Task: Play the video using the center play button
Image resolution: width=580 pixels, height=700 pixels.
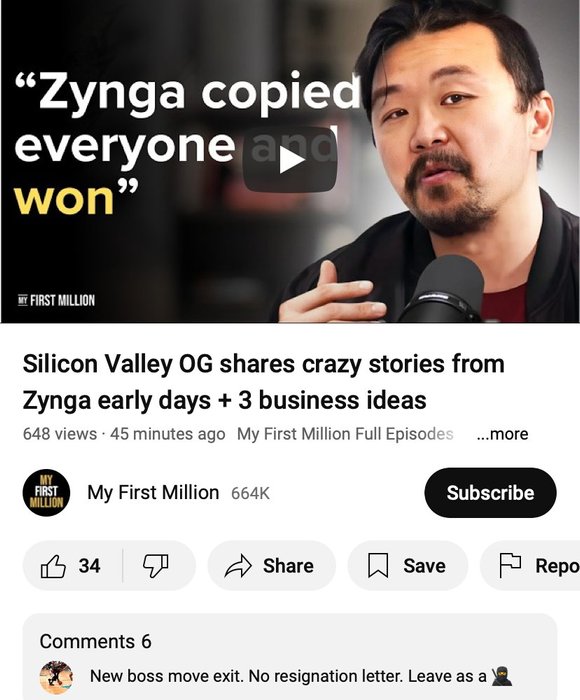Action: click(x=291, y=159)
